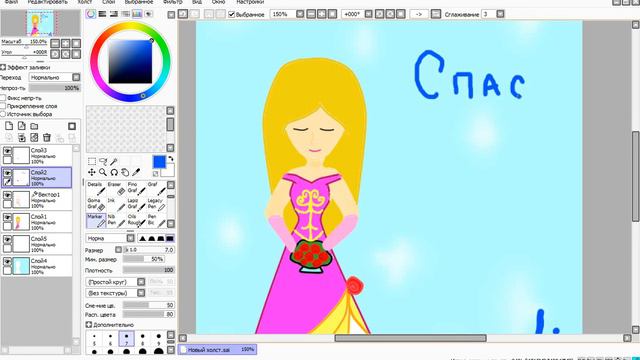Open the Окно menu
The image size is (640, 360).
coord(218,2)
